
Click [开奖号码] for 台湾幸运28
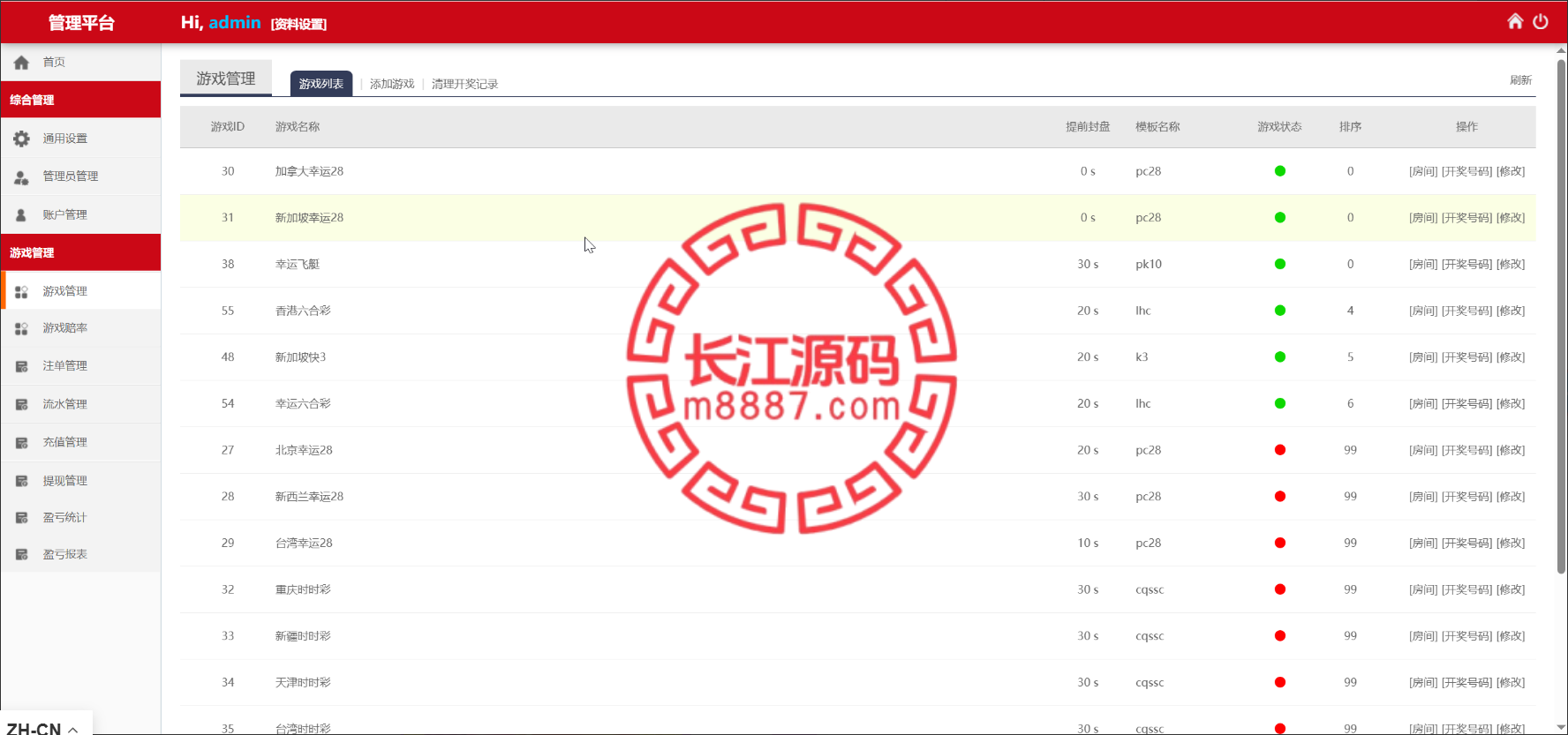click(1467, 543)
